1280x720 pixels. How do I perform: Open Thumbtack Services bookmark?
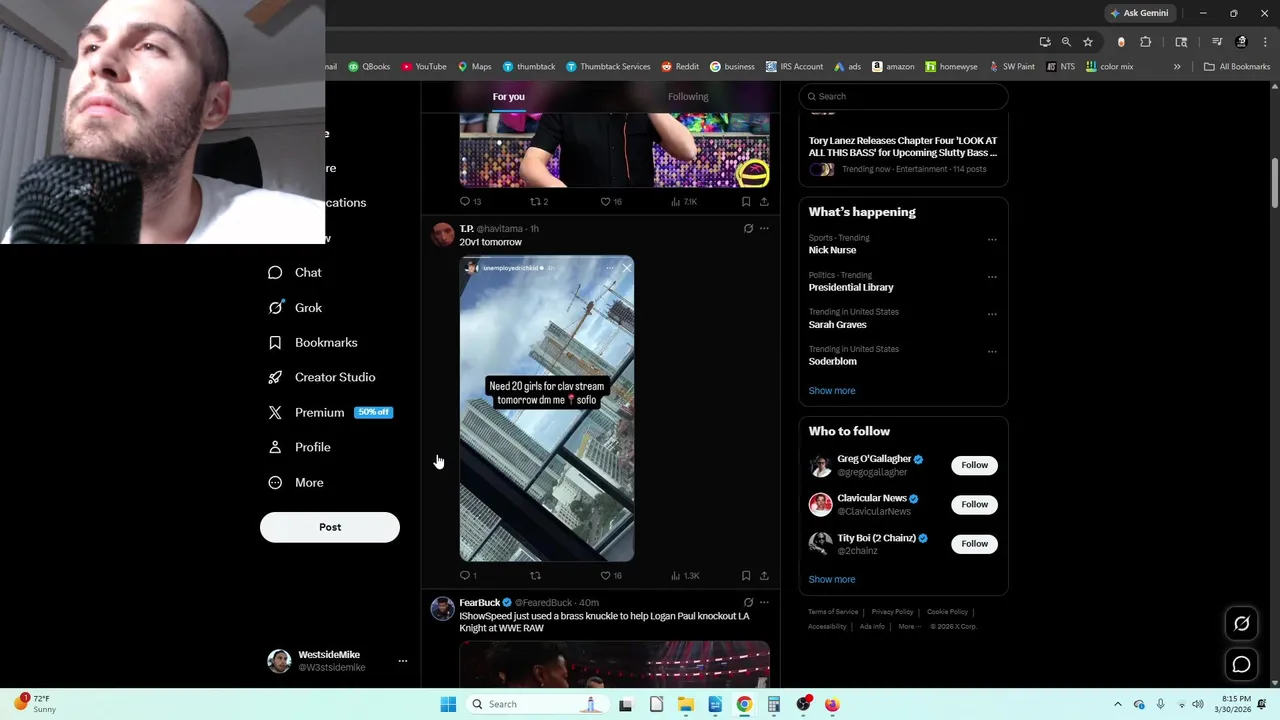608,67
